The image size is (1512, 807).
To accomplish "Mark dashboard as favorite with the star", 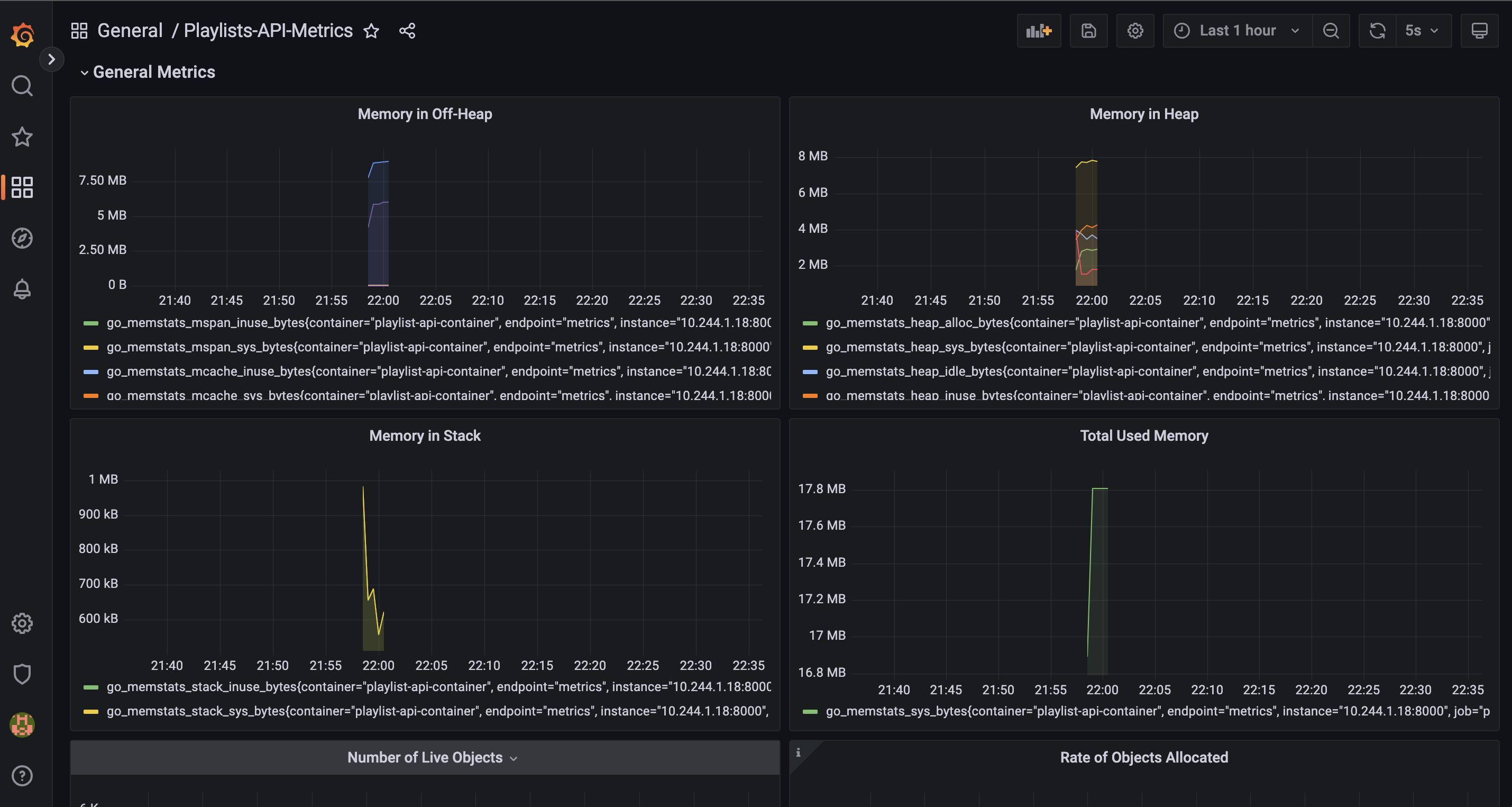I will 371,31.
